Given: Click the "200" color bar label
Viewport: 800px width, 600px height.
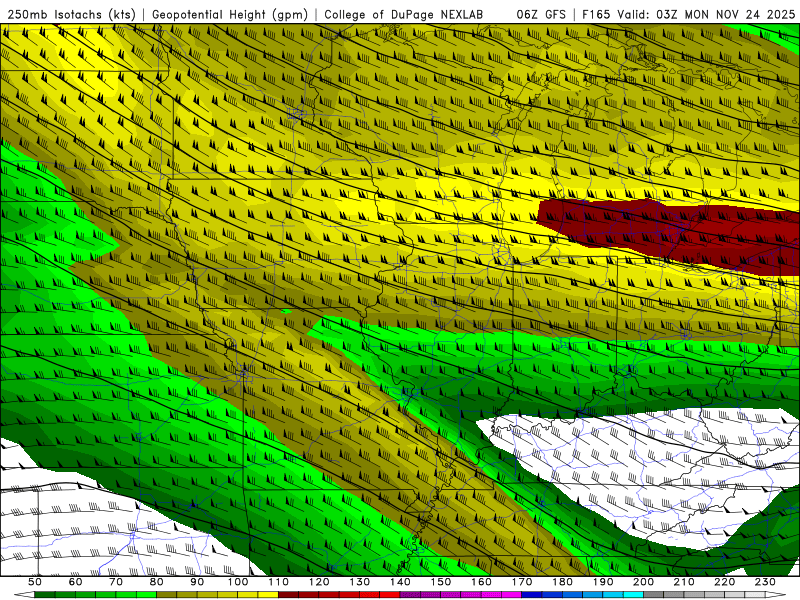Looking at the screenshot, I should (643, 582).
